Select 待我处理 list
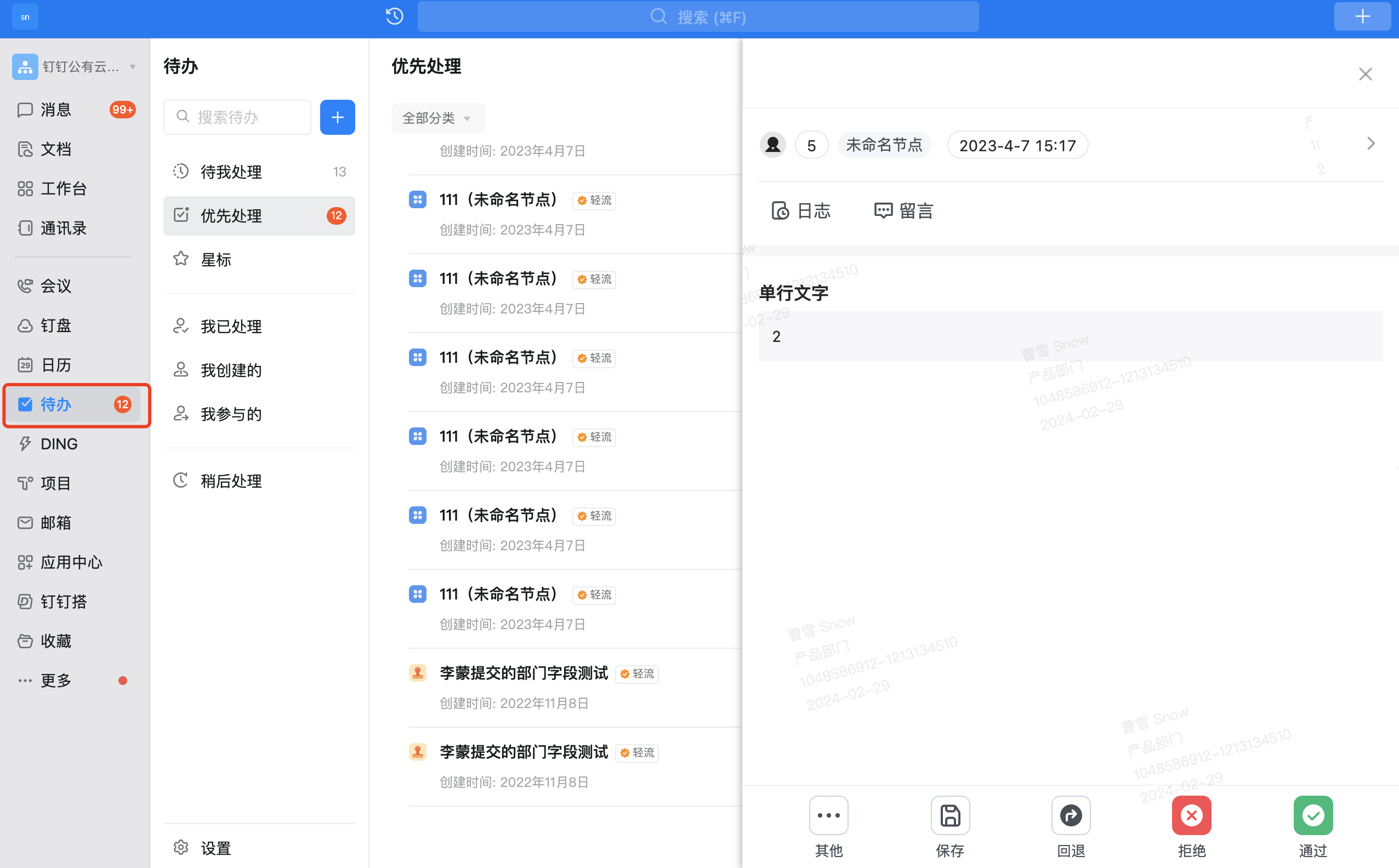This screenshot has height=868, width=1399. click(259, 172)
